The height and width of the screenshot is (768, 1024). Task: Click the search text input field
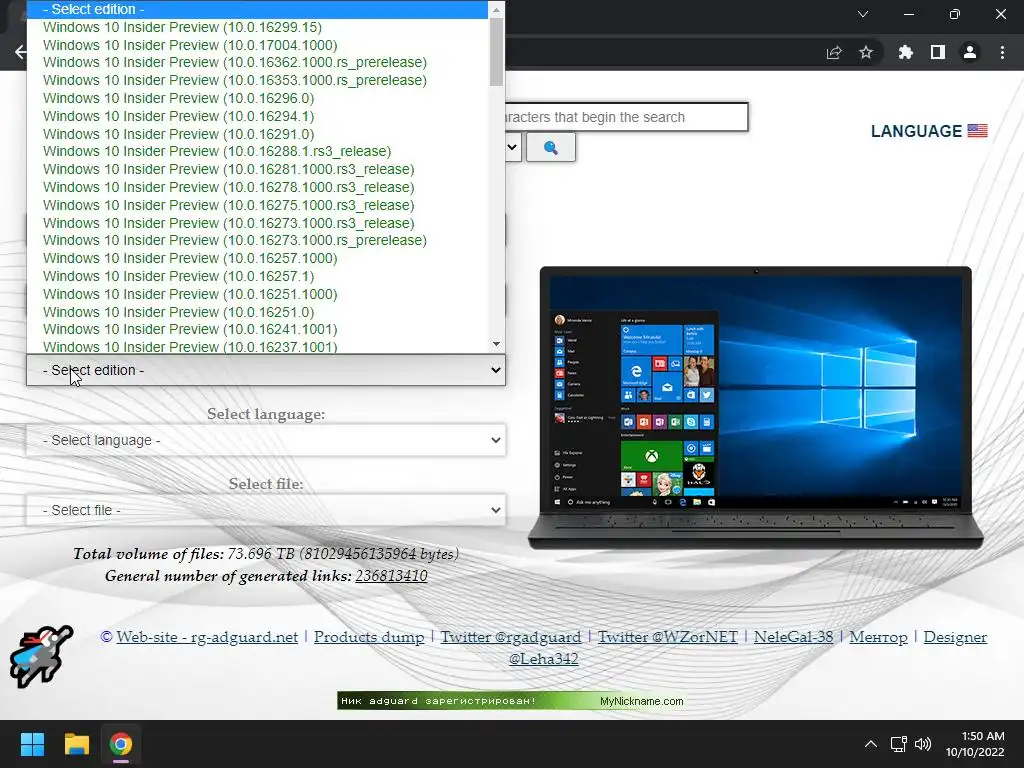click(626, 117)
